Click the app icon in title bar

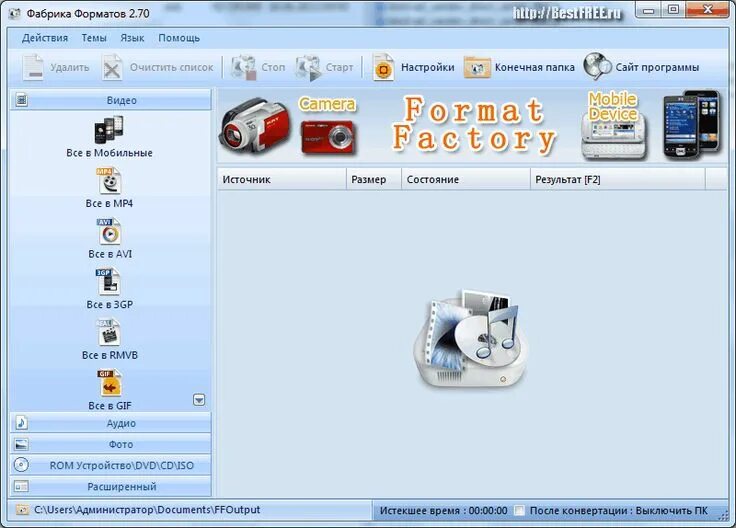point(15,13)
